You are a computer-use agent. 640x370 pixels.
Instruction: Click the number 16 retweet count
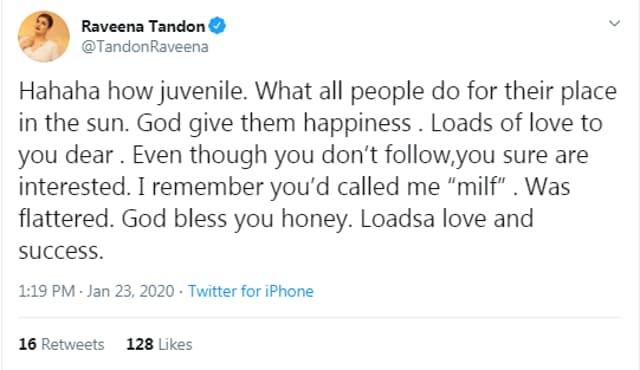click(x=27, y=344)
